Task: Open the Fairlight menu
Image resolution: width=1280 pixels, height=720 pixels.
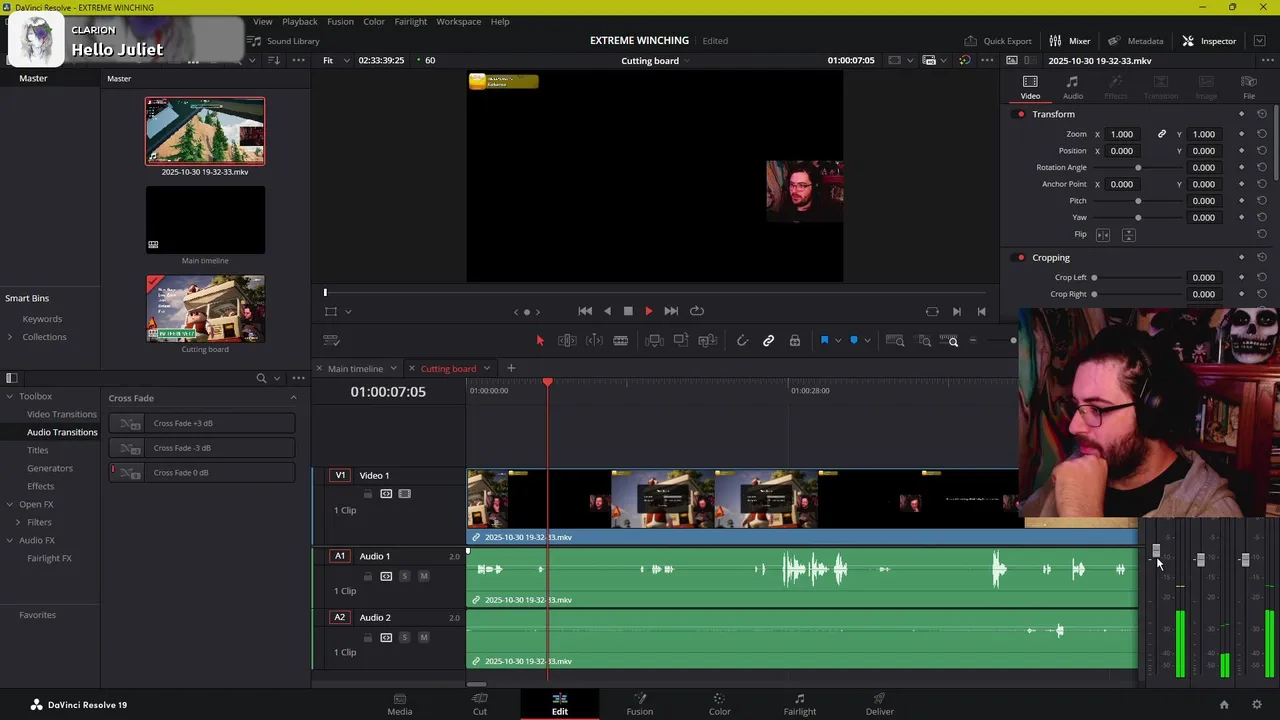Action: (x=411, y=21)
